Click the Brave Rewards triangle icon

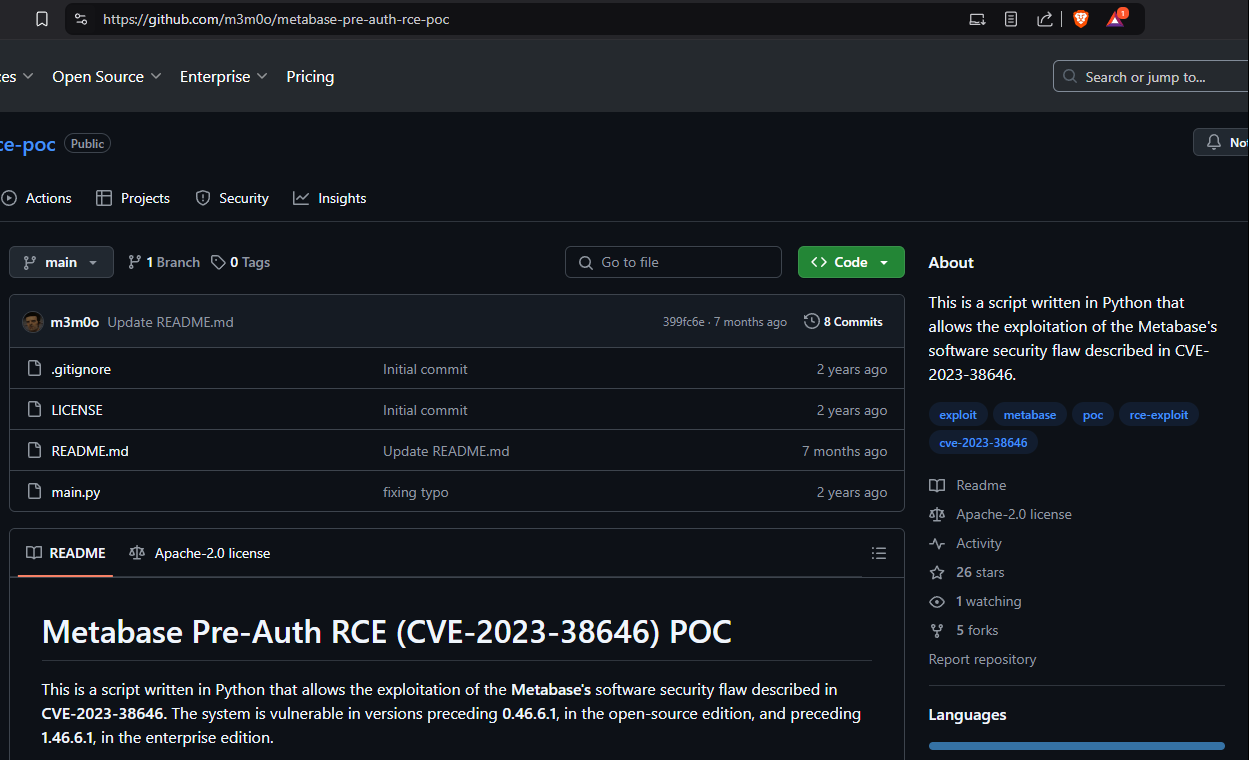pos(1115,19)
